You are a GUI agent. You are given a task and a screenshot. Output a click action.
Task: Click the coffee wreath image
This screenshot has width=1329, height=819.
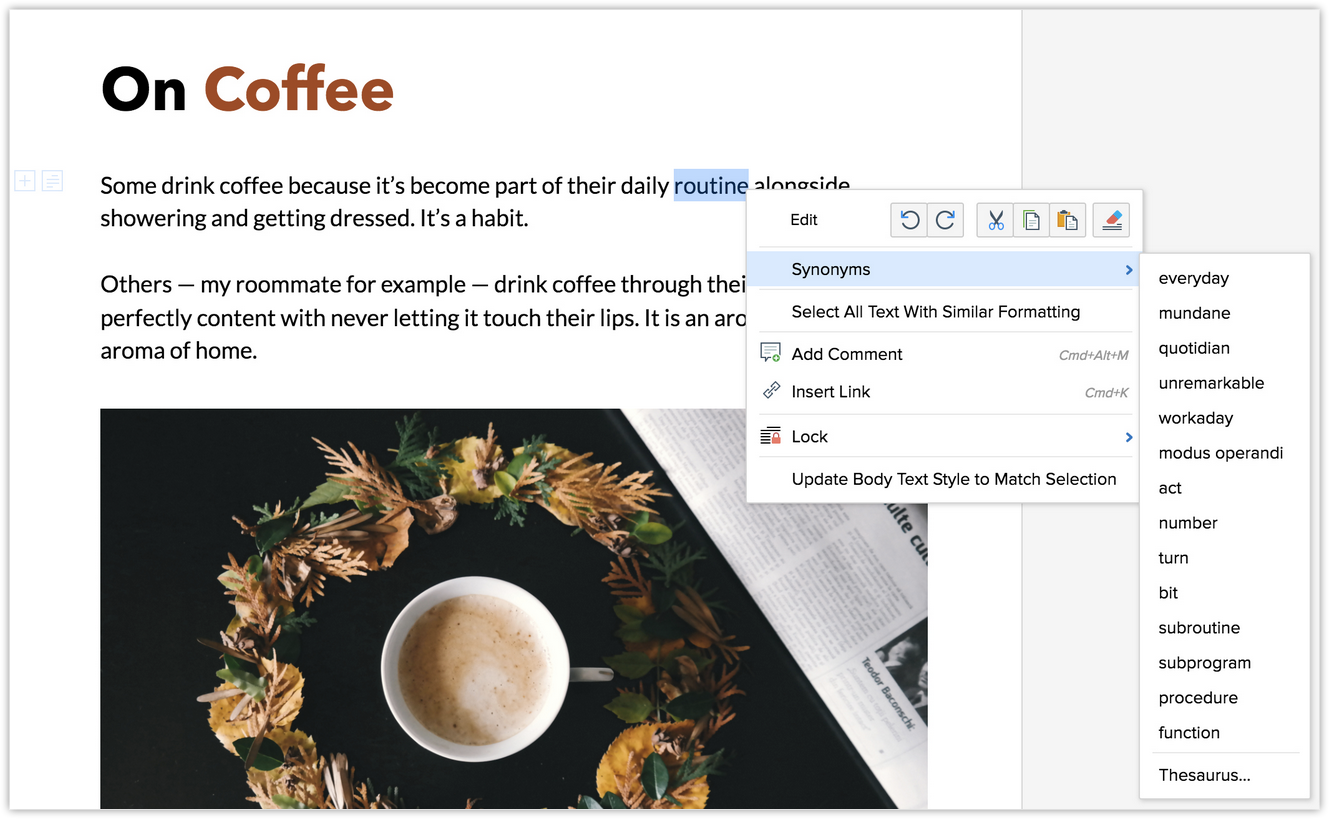tap(400, 620)
